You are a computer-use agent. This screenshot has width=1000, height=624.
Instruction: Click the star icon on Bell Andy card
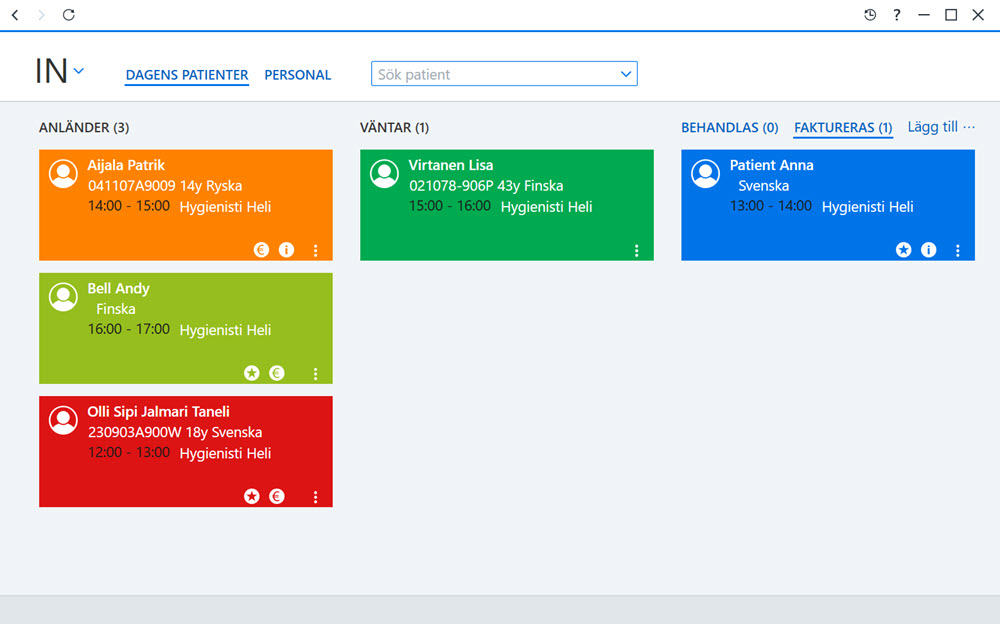(x=252, y=373)
